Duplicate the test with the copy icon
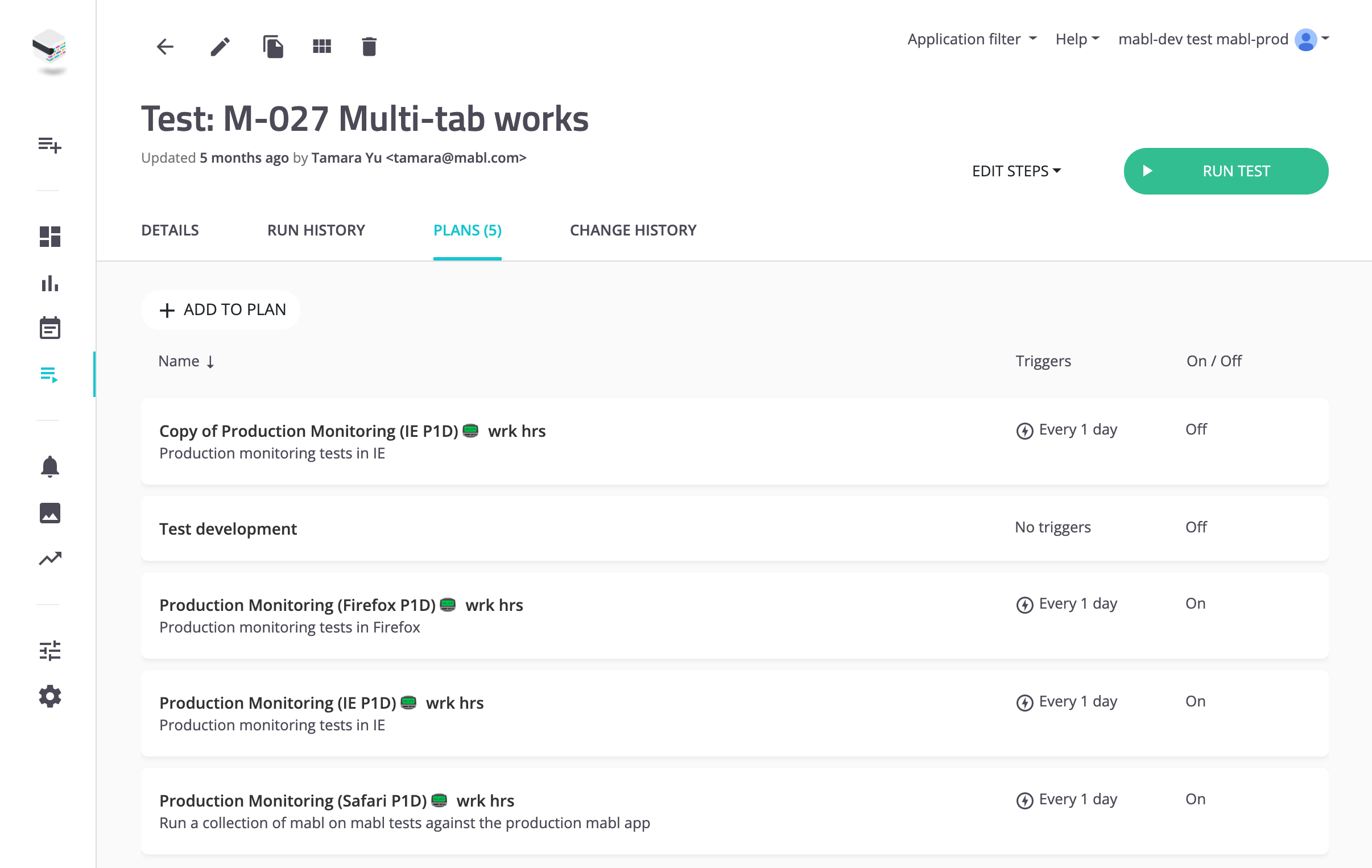Viewport: 1372px width, 868px height. click(x=273, y=46)
